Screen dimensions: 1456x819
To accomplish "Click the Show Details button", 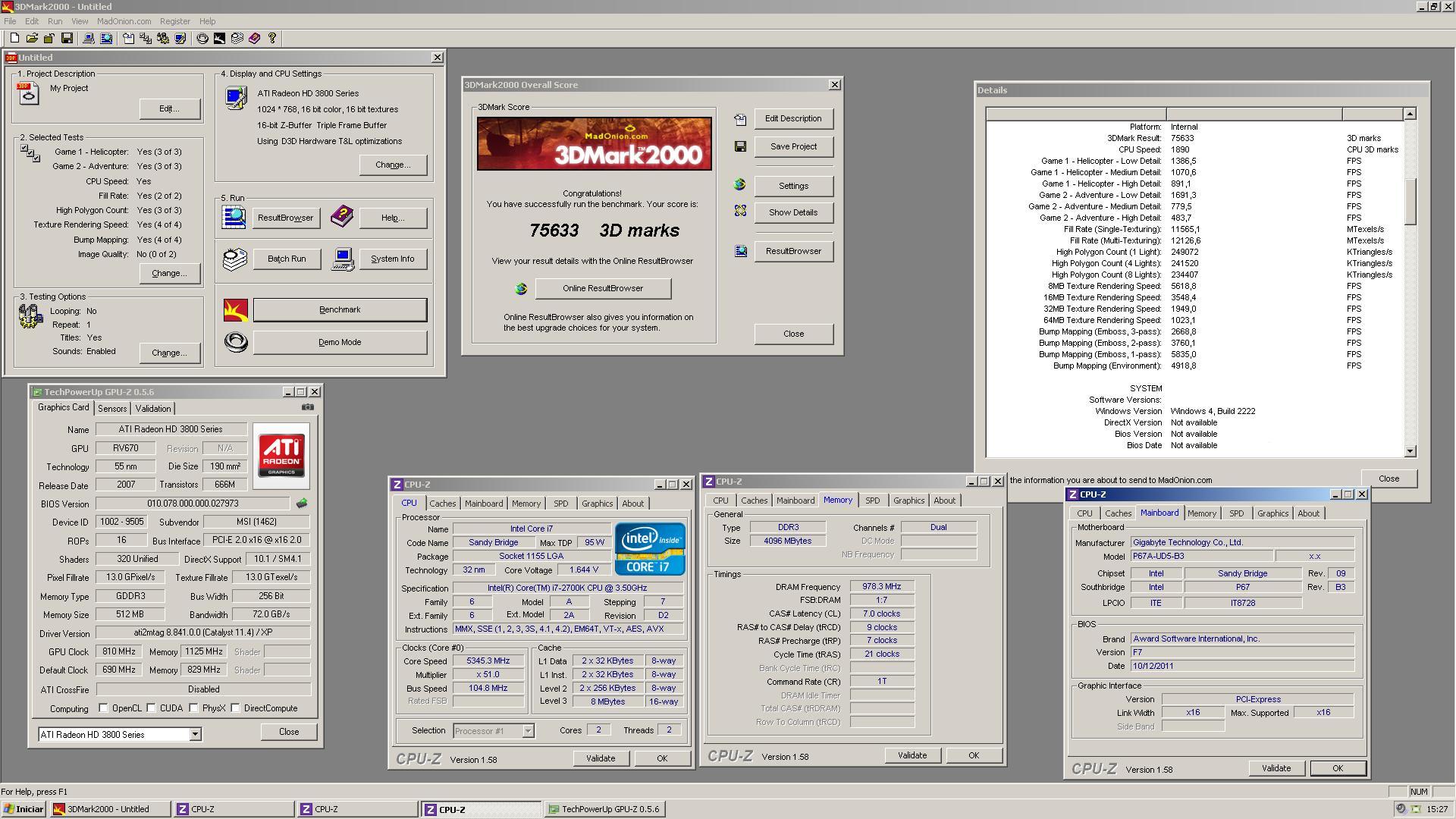I will coord(793,212).
